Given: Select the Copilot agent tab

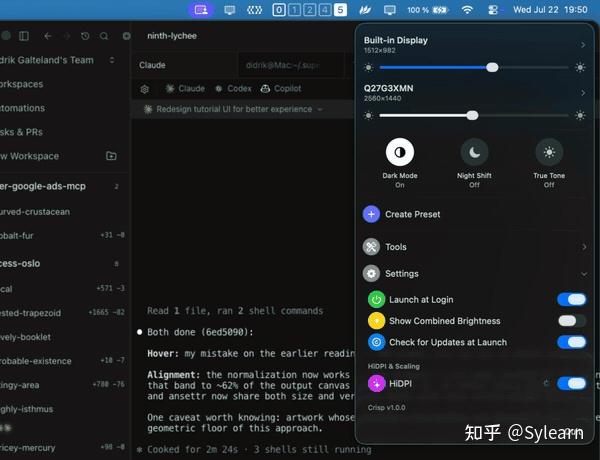Looking at the screenshot, I should (x=281, y=89).
